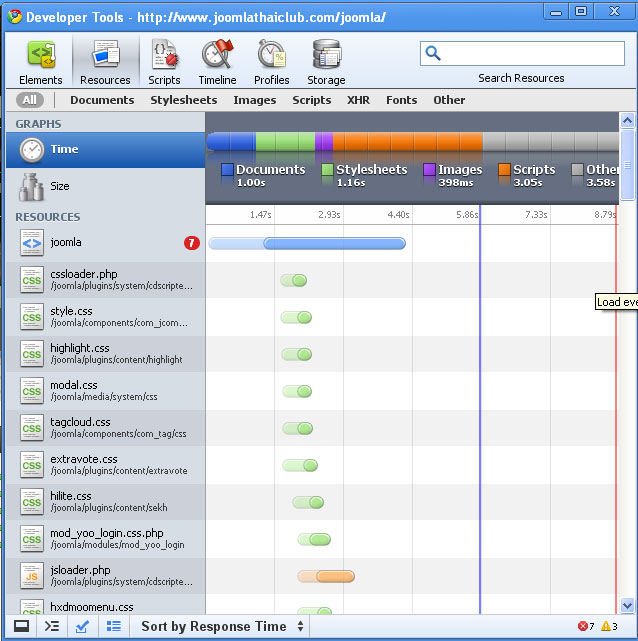Click the summary bar blue Documents segment
638x641 pixels.
click(x=232, y=141)
